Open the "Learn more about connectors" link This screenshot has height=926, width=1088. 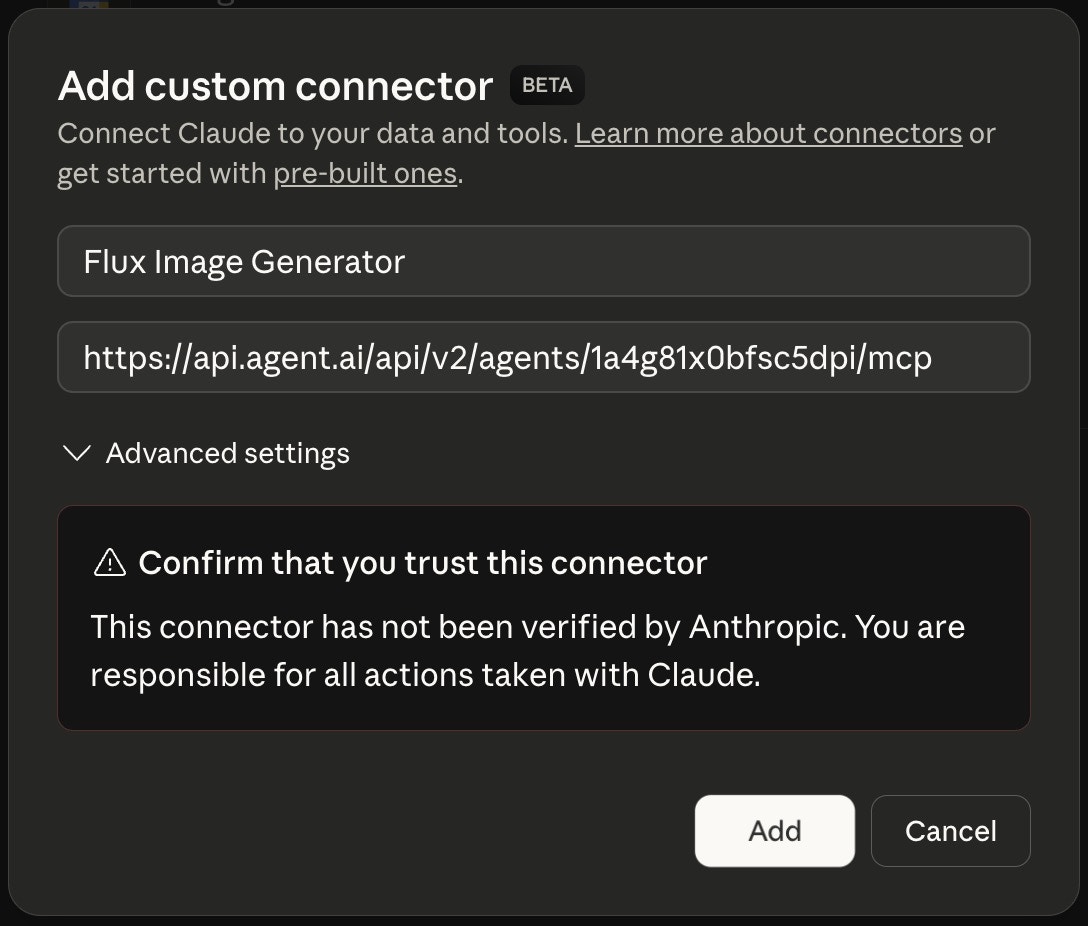(x=767, y=133)
